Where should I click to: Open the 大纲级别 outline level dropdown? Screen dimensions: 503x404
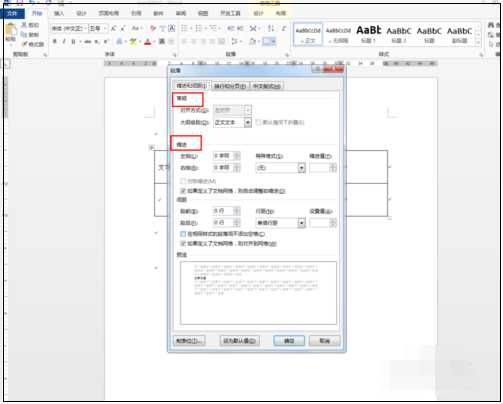248,122
